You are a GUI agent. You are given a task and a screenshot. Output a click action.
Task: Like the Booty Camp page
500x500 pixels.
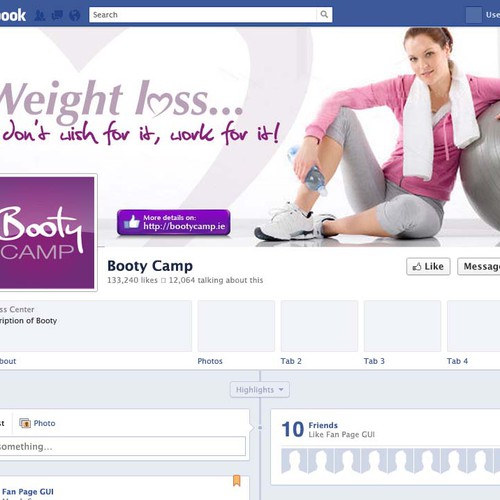pyautogui.click(x=428, y=266)
